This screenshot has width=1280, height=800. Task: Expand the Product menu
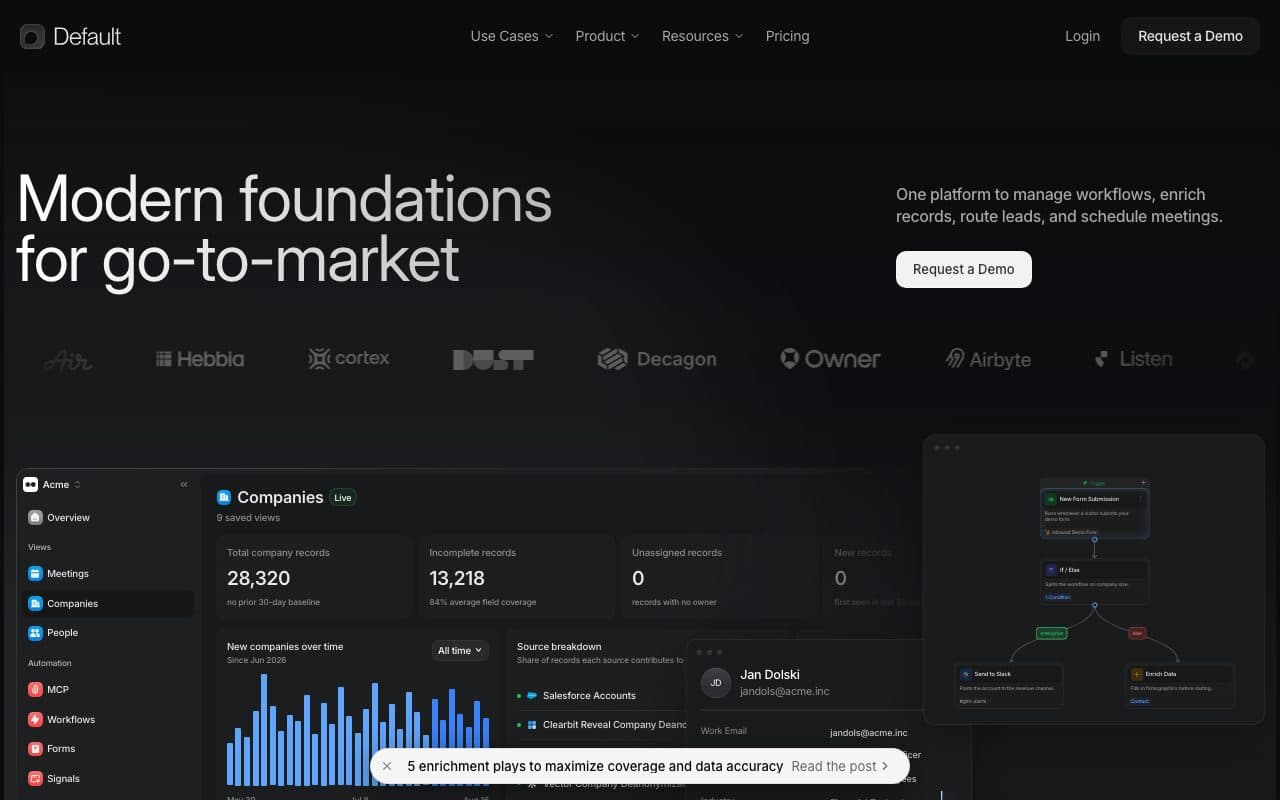pyautogui.click(x=607, y=36)
